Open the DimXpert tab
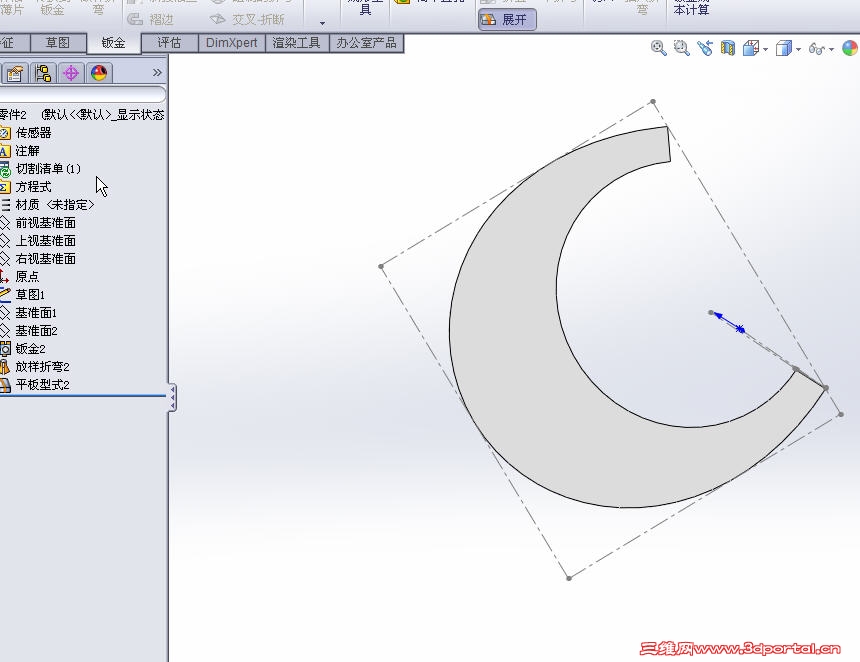The width and height of the screenshot is (860, 662). click(231, 42)
